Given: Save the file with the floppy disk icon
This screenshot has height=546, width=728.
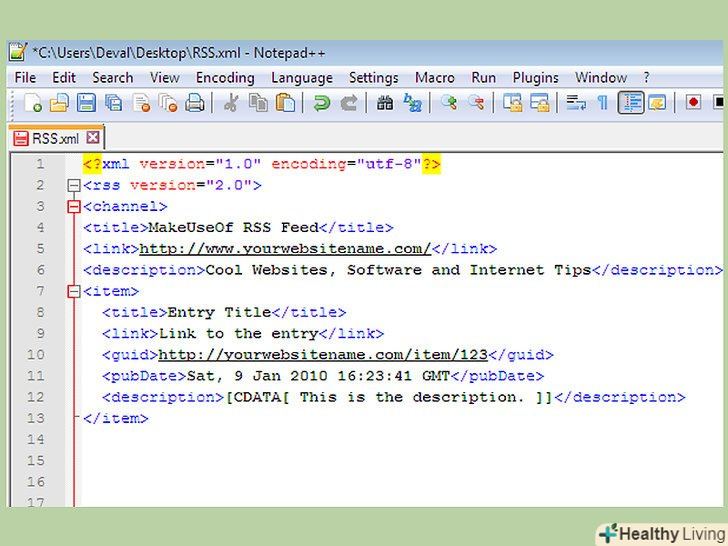Looking at the screenshot, I should coord(86,103).
